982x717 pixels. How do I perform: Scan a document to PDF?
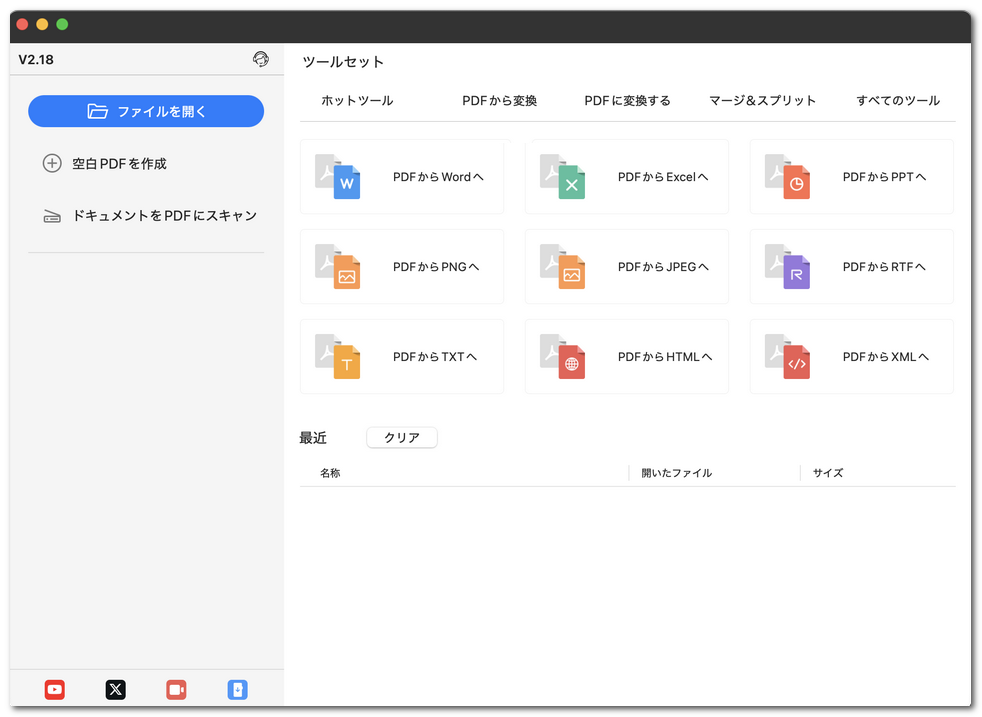coord(145,215)
